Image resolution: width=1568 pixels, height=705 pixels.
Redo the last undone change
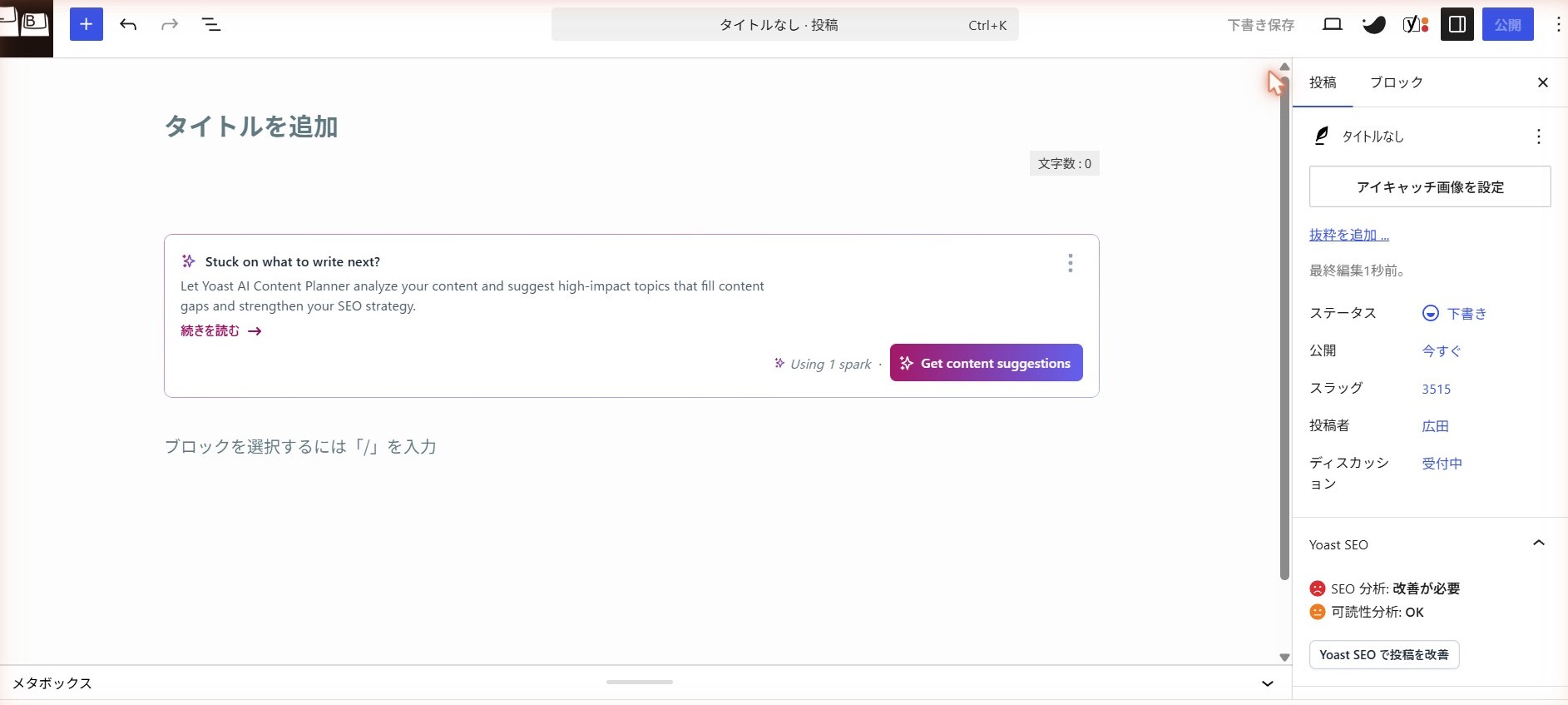(x=170, y=24)
